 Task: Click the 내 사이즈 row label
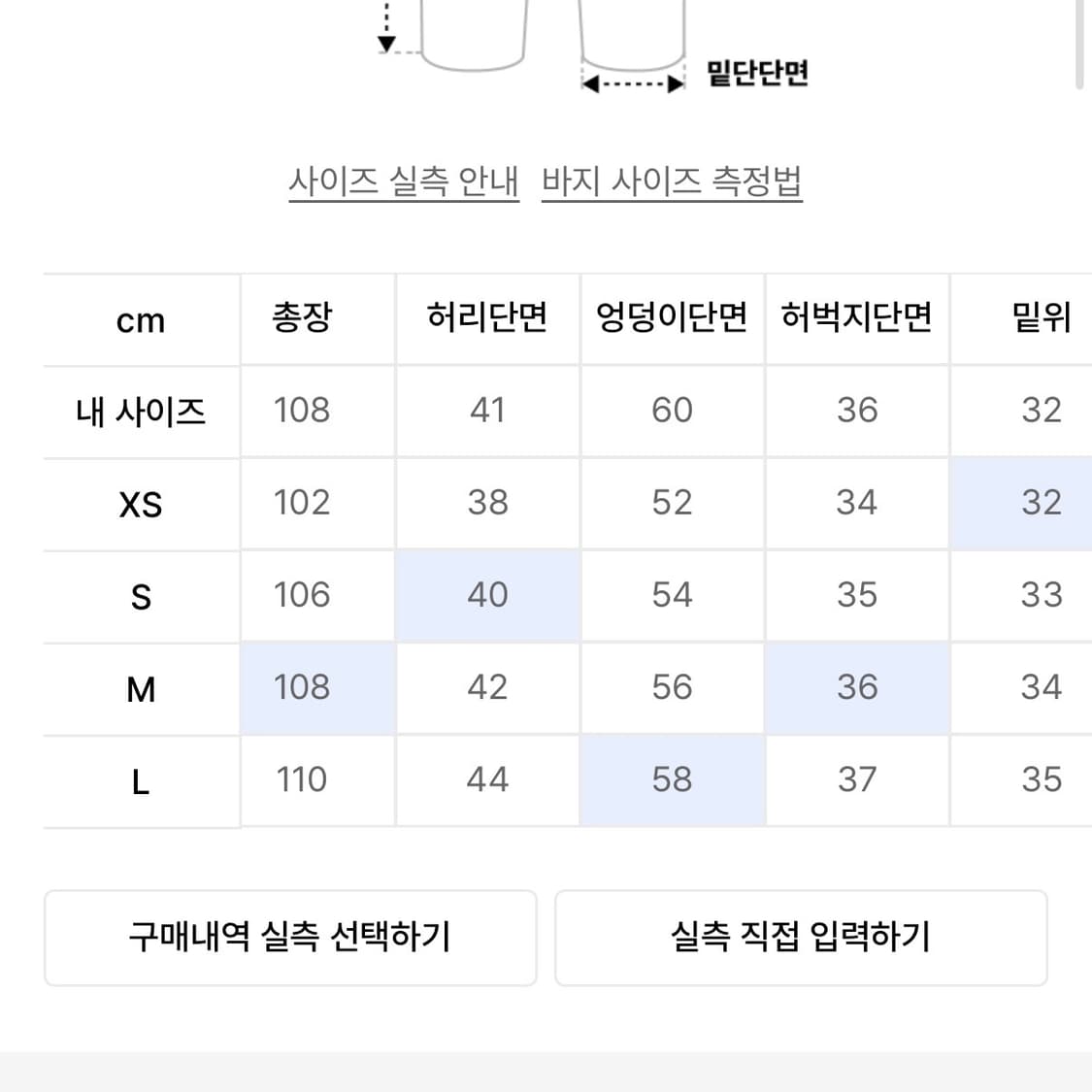coord(141,410)
